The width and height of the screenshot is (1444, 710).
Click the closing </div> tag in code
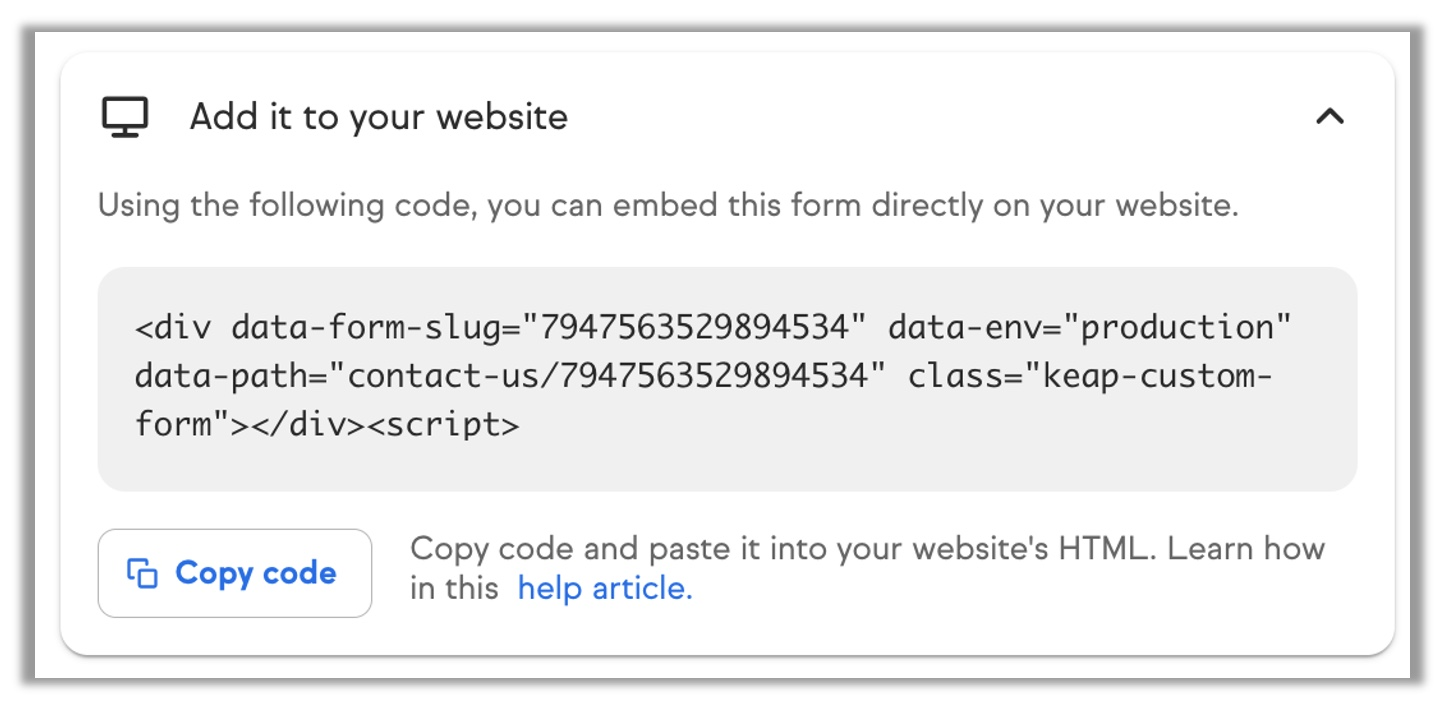[x=308, y=425]
